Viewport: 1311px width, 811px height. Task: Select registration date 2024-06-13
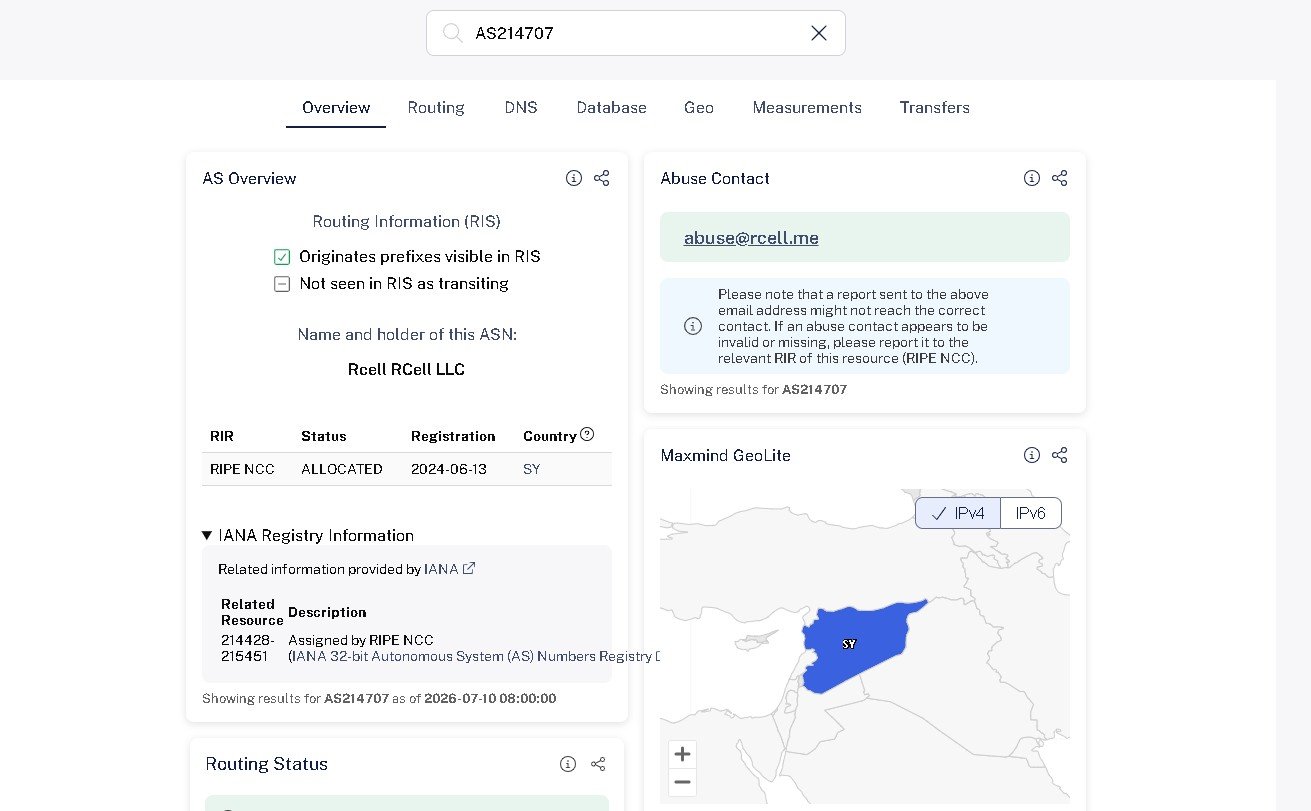(x=449, y=469)
